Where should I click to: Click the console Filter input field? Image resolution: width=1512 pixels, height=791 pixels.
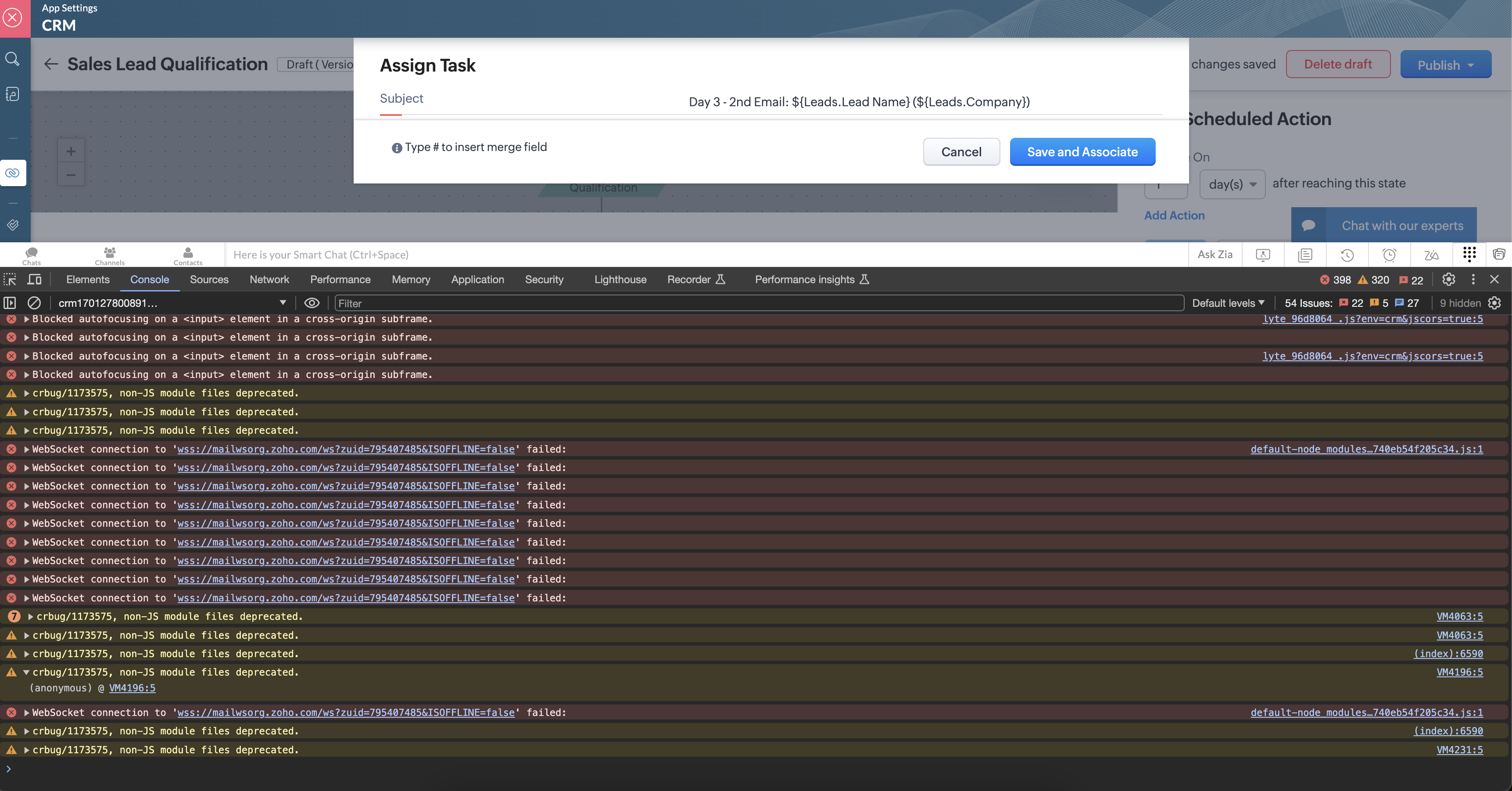point(758,303)
